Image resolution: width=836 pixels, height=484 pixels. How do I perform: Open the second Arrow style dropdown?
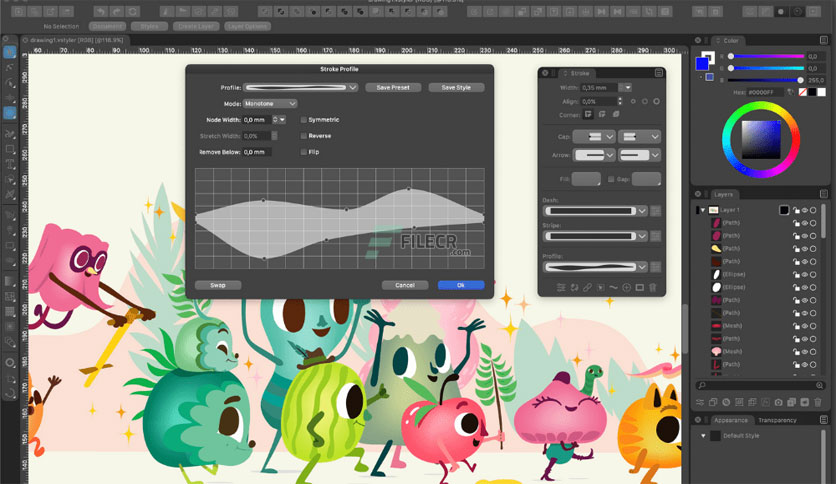(x=639, y=155)
